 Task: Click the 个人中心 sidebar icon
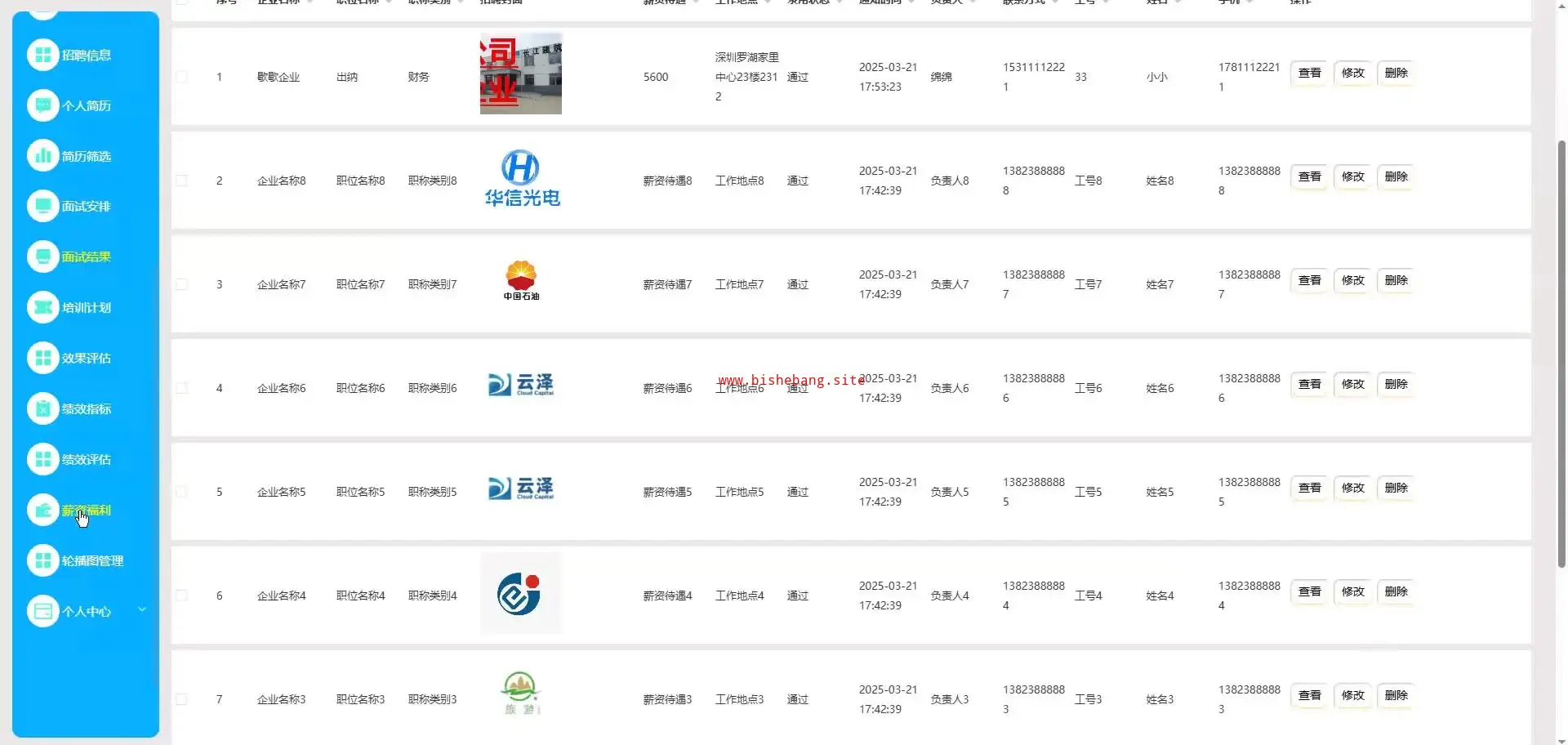point(42,611)
